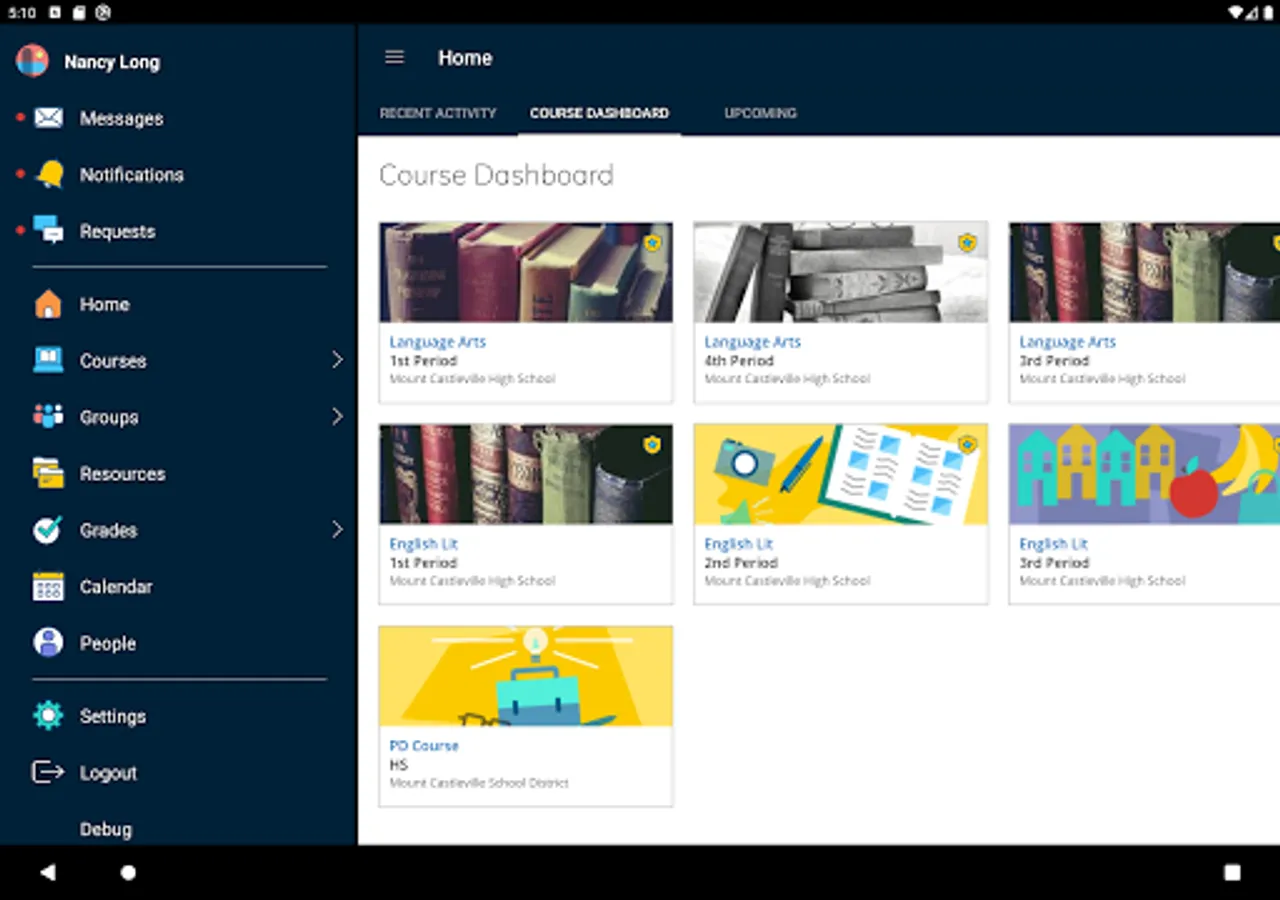Open the PD Course link

point(424,746)
